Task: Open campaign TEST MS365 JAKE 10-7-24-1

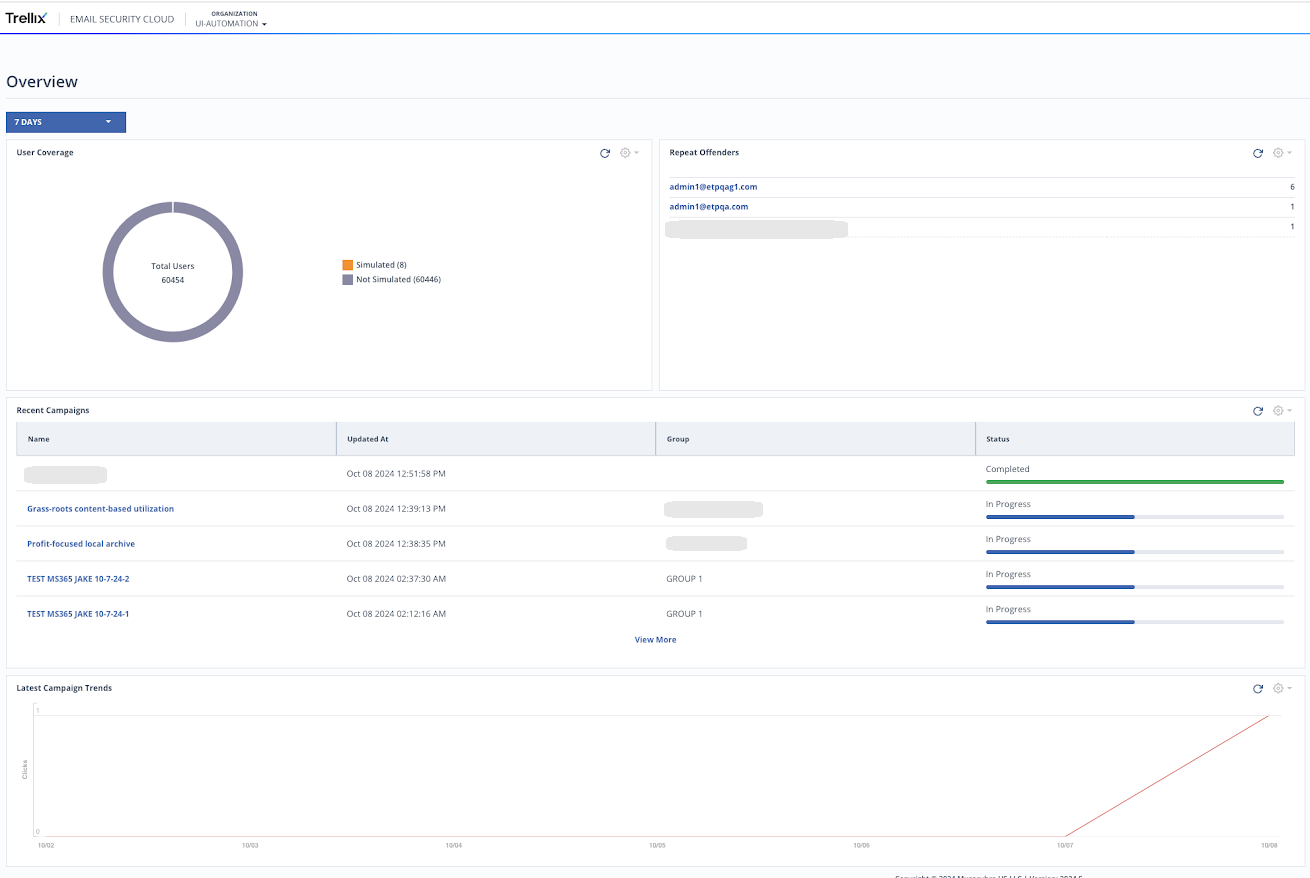Action: 78,614
